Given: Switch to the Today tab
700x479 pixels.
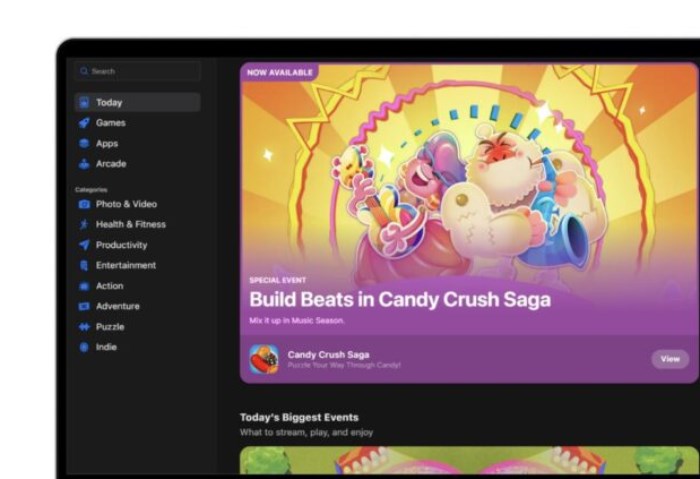Looking at the screenshot, I should 109,102.
